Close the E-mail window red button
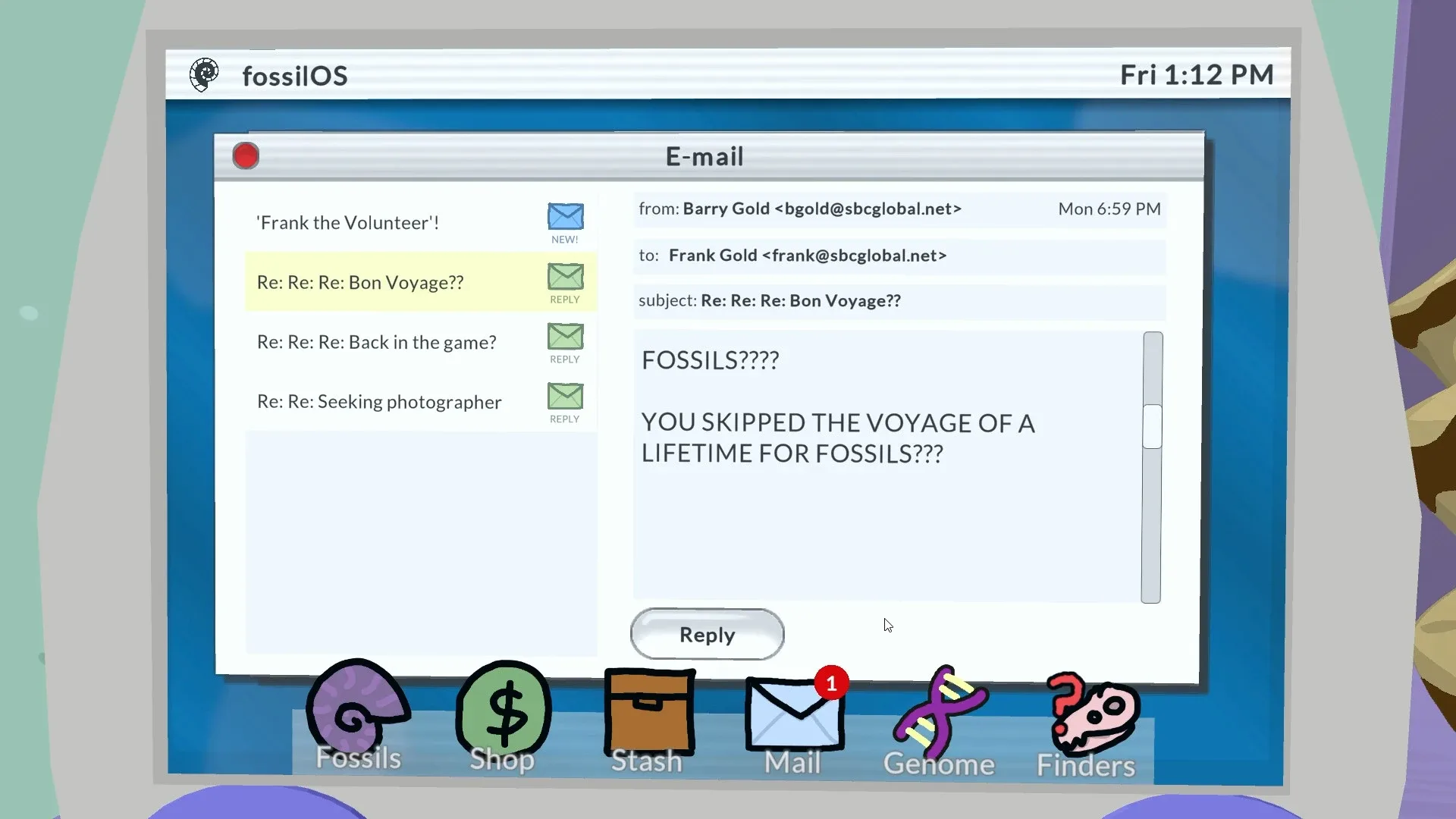 [246, 156]
